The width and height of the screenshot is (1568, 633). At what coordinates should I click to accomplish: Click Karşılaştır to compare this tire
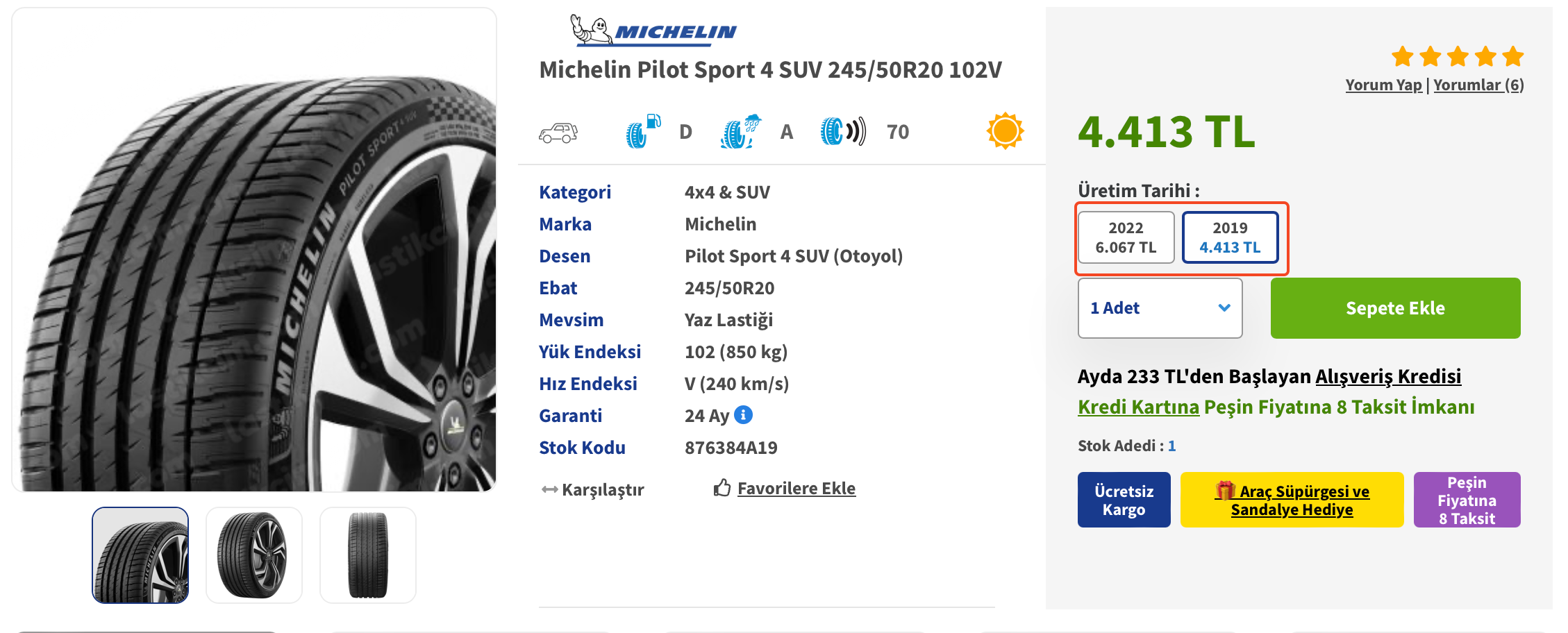594,490
